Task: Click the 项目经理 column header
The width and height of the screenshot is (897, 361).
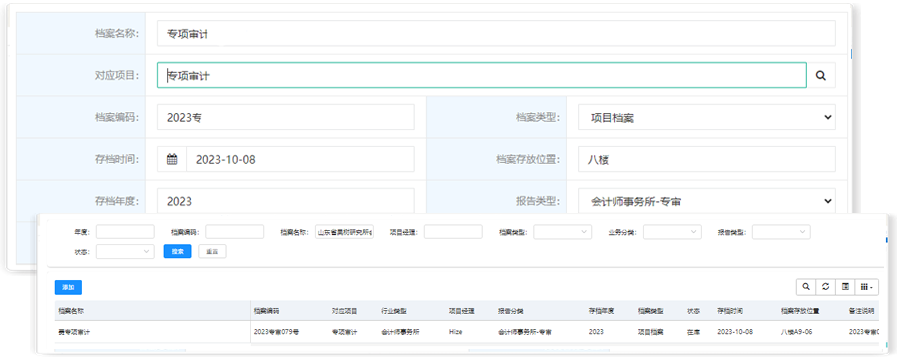Action: (x=461, y=311)
